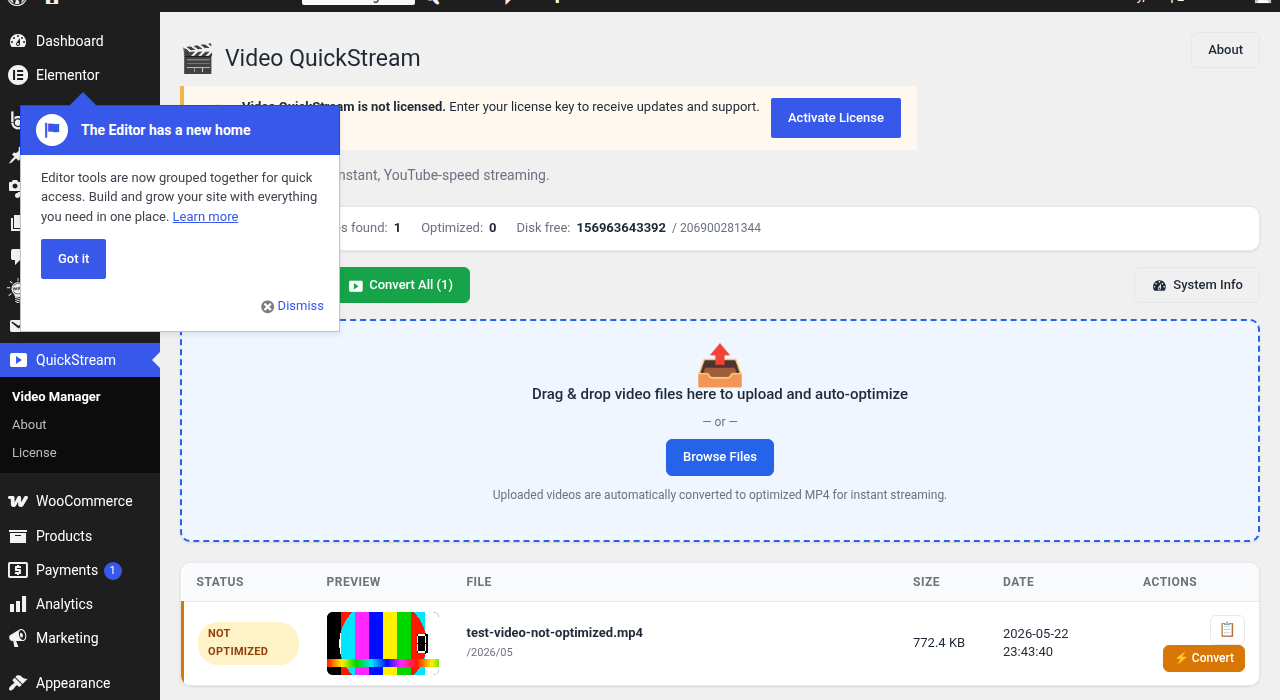Click the 2026-05-22 23:43:40 date cell
The height and width of the screenshot is (700, 1280).
(x=1036, y=643)
